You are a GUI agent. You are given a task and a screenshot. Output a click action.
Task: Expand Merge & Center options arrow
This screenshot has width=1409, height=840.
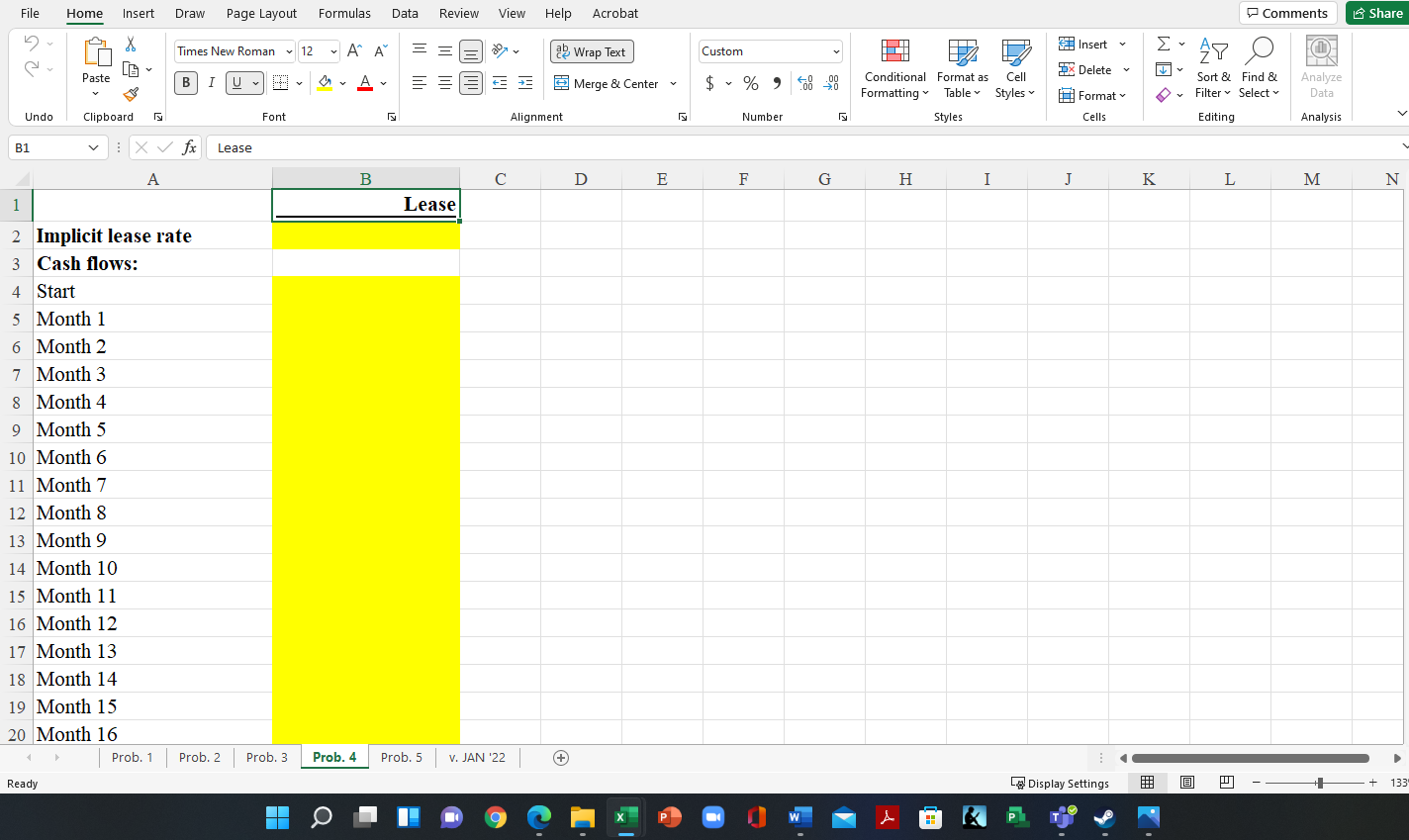pyautogui.click(x=673, y=83)
